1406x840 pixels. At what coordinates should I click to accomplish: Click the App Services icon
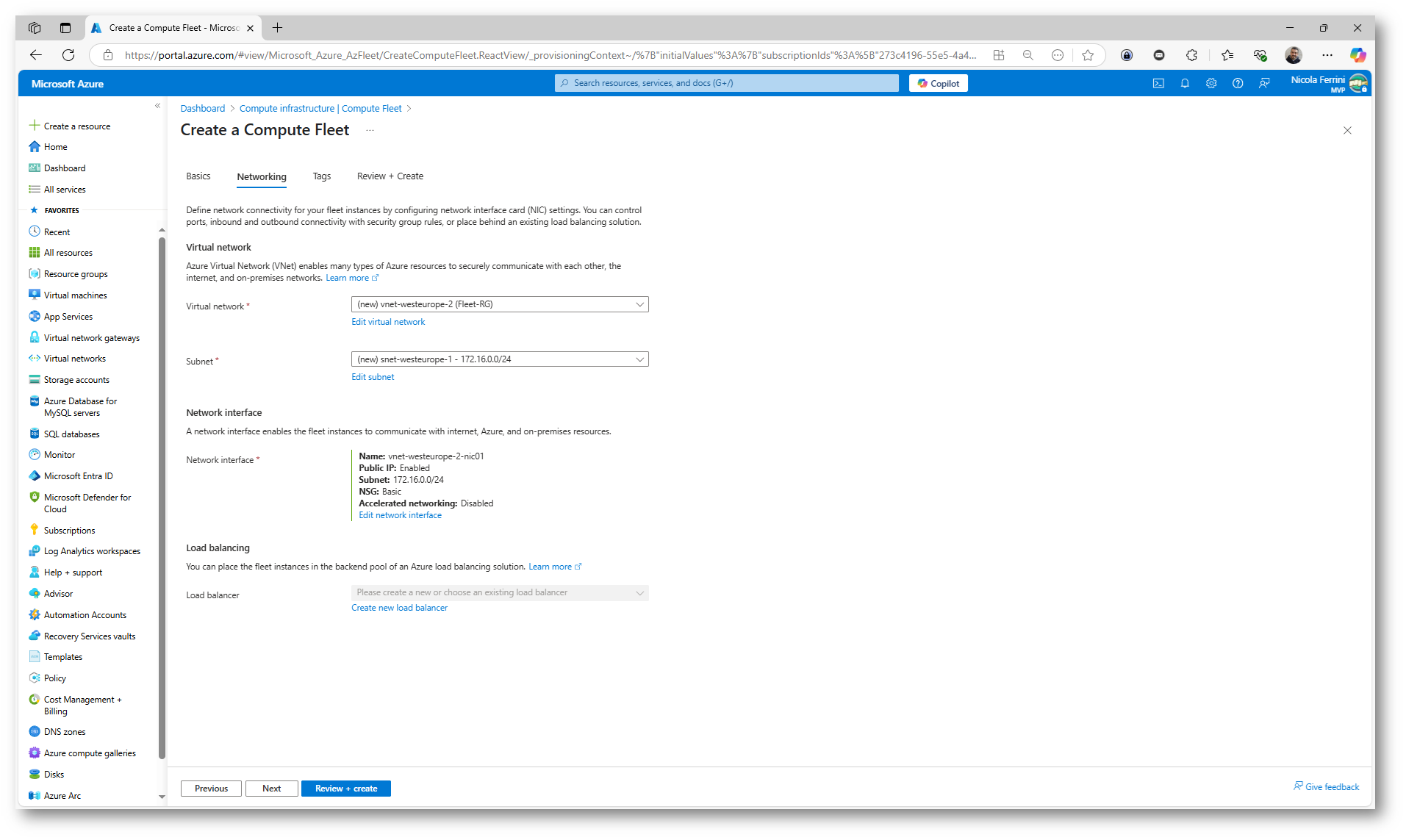pyautogui.click(x=35, y=316)
